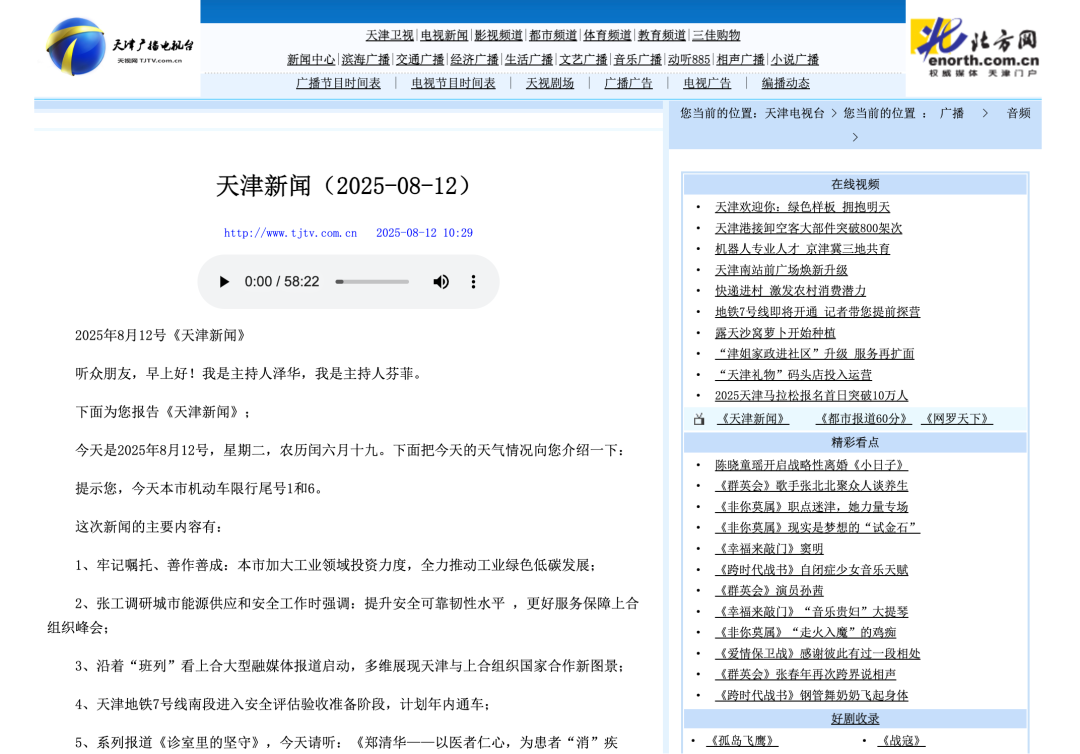
Task: Open 《非你莫属》"走火入魔"的鸡痴
Action: click(805, 632)
